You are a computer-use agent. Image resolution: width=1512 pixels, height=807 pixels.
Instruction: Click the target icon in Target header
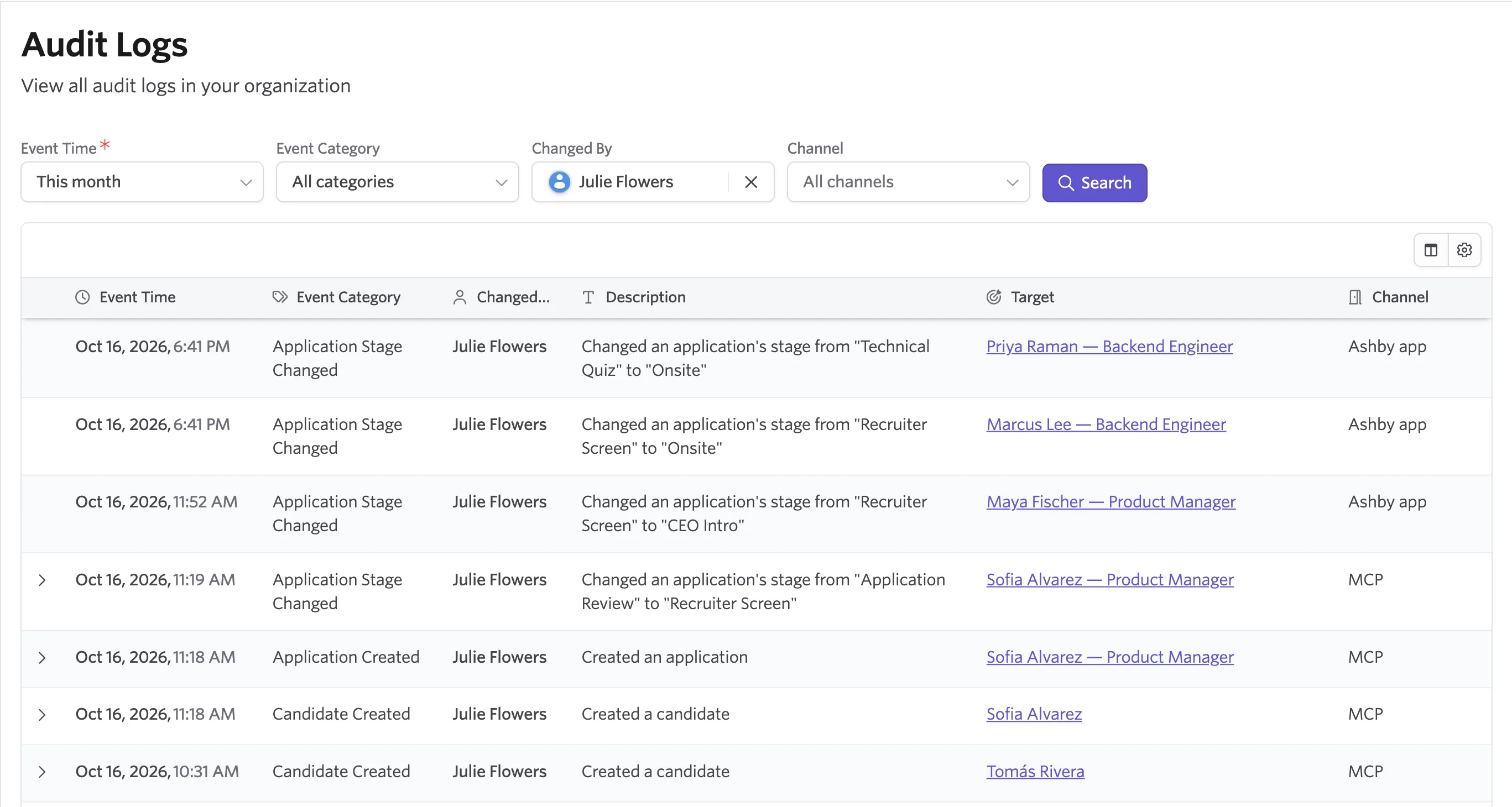pyautogui.click(x=994, y=297)
